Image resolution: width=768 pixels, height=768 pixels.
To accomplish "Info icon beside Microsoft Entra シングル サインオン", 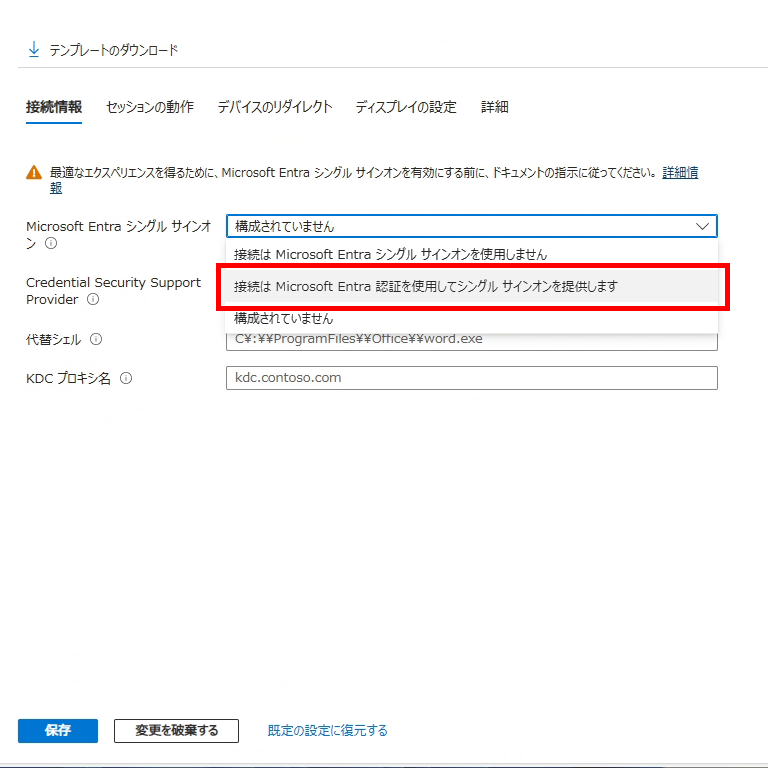I will tap(51, 243).
